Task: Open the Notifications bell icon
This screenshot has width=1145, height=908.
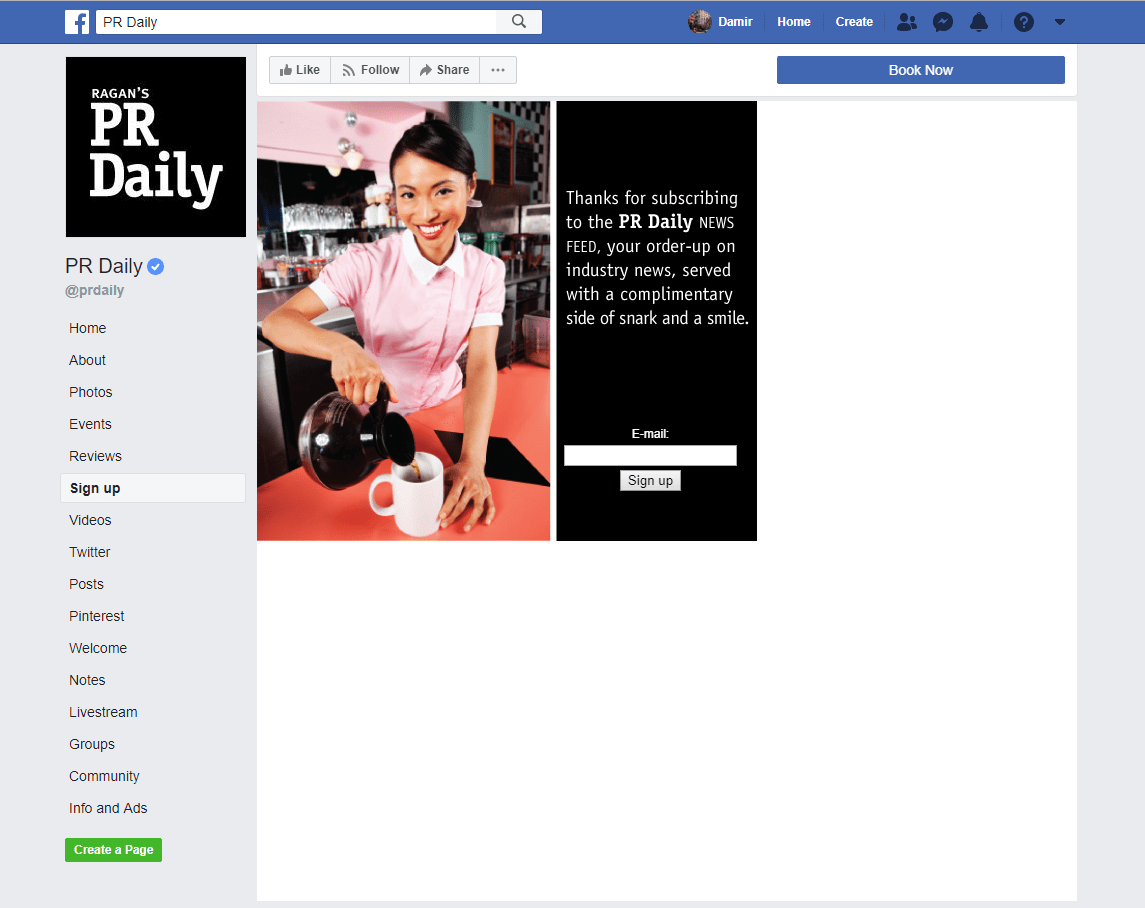Action: pyautogui.click(x=979, y=22)
